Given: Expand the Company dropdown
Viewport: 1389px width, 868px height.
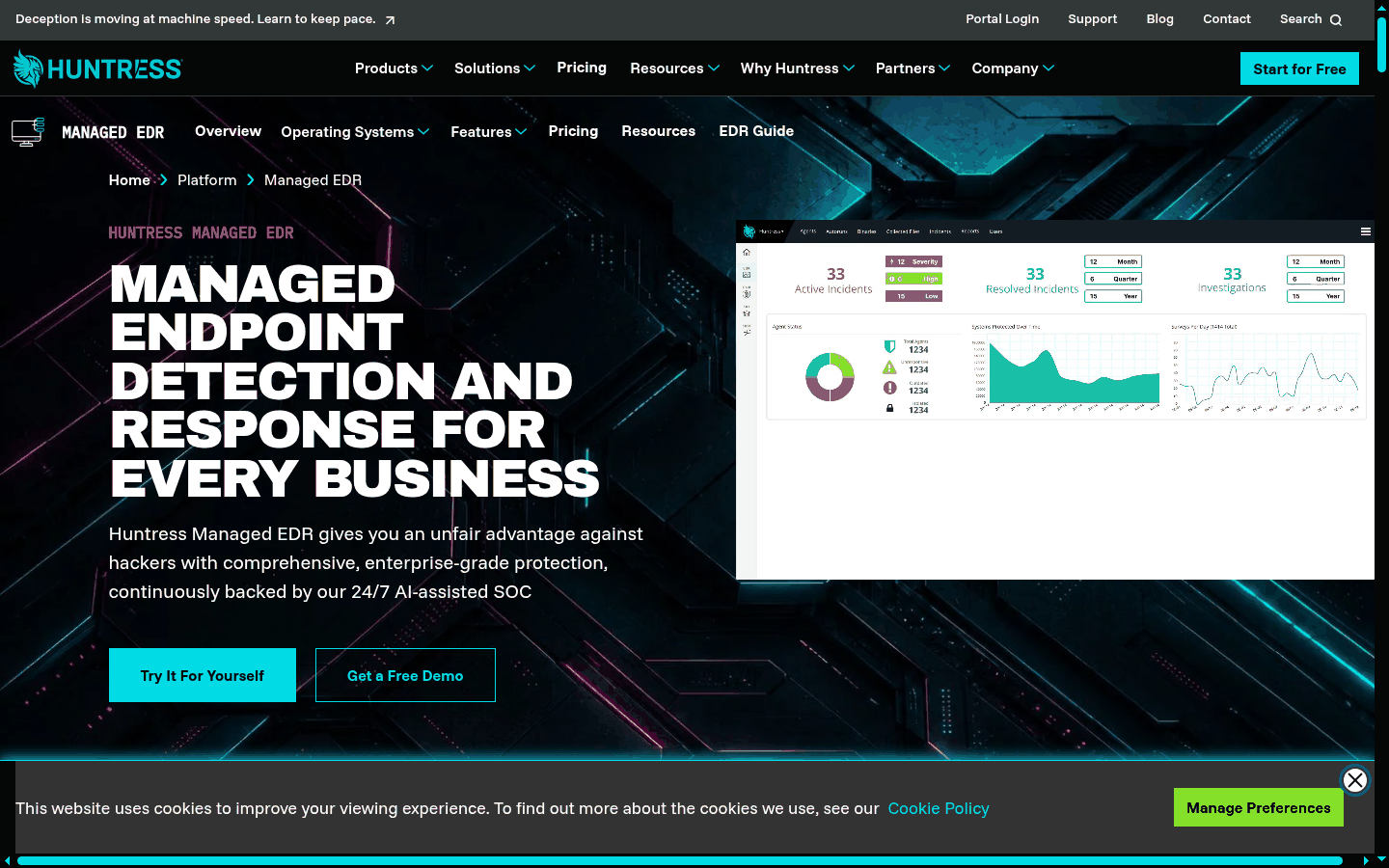Looking at the screenshot, I should point(1013,68).
